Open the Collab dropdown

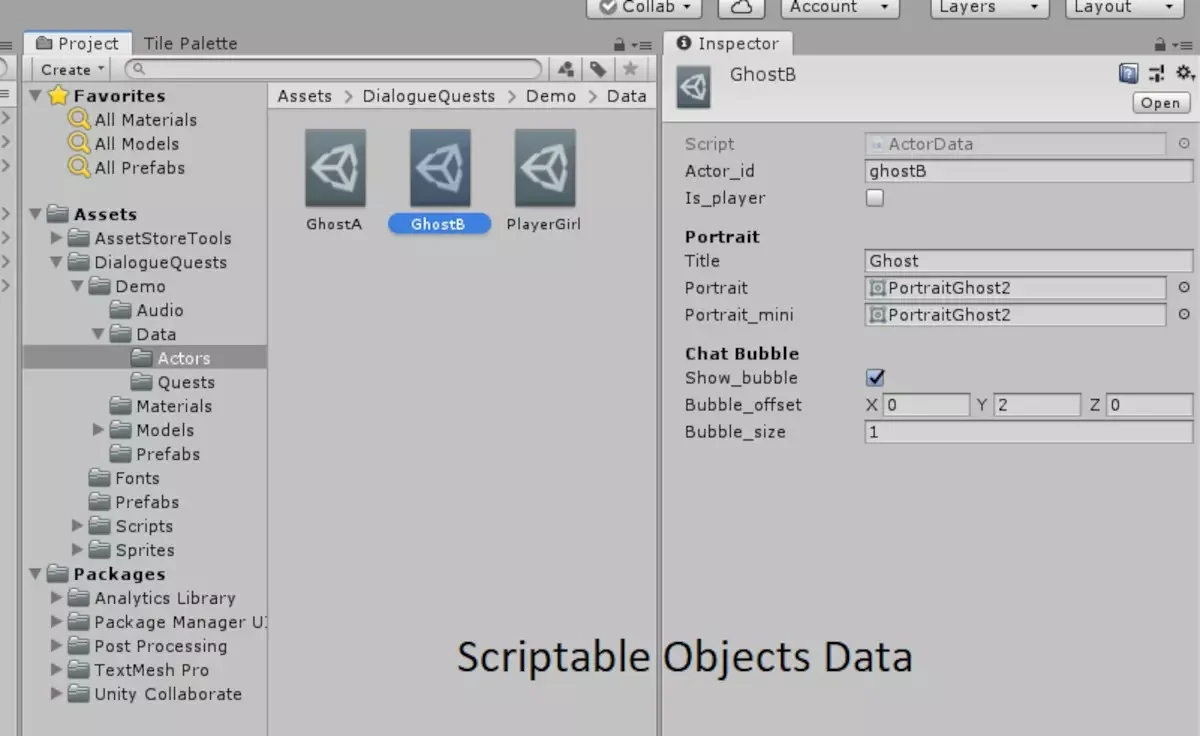click(x=644, y=7)
